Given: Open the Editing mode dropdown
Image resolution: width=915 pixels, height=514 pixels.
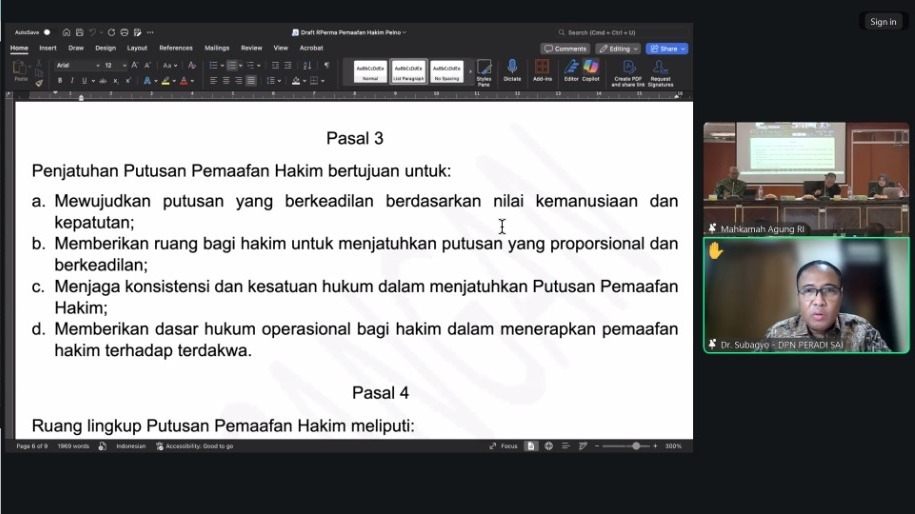Looking at the screenshot, I should (618, 48).
